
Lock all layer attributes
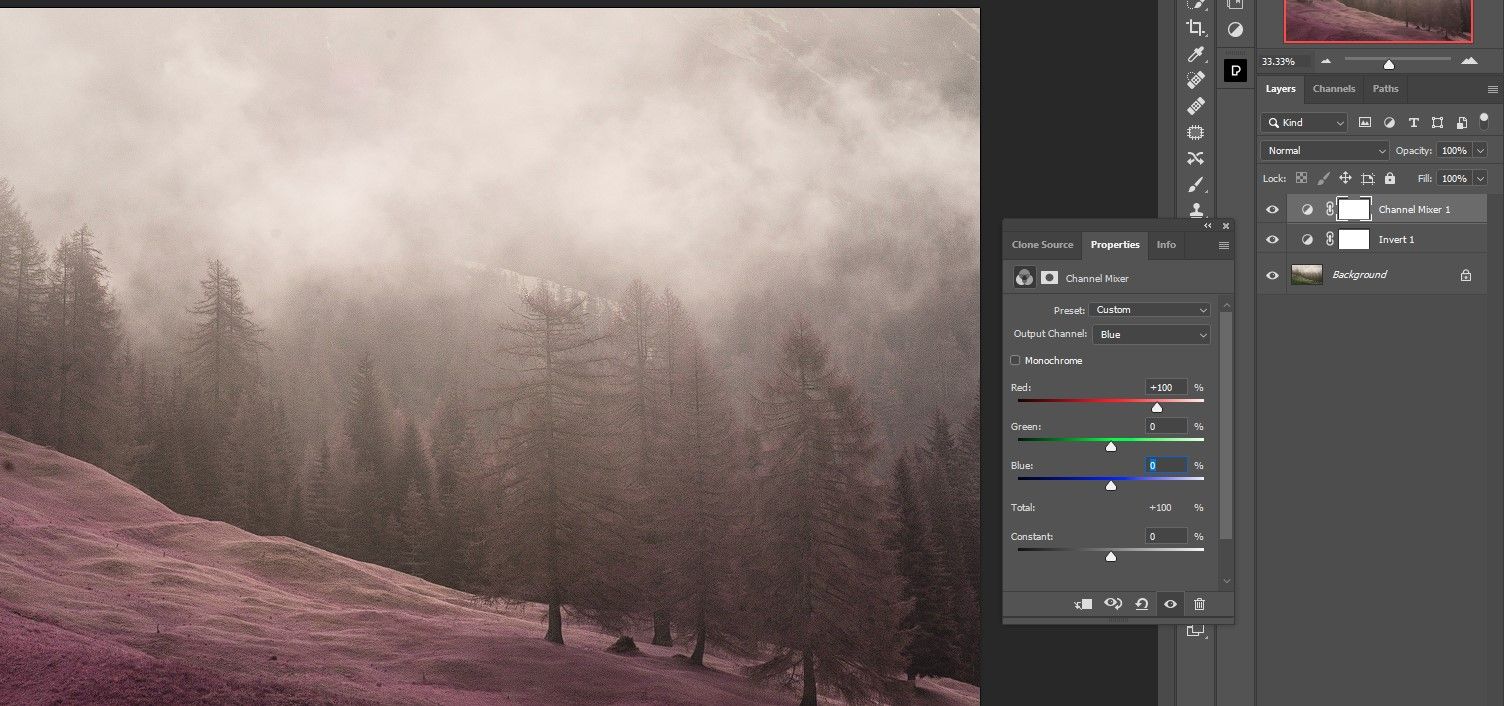point(1389,178)
